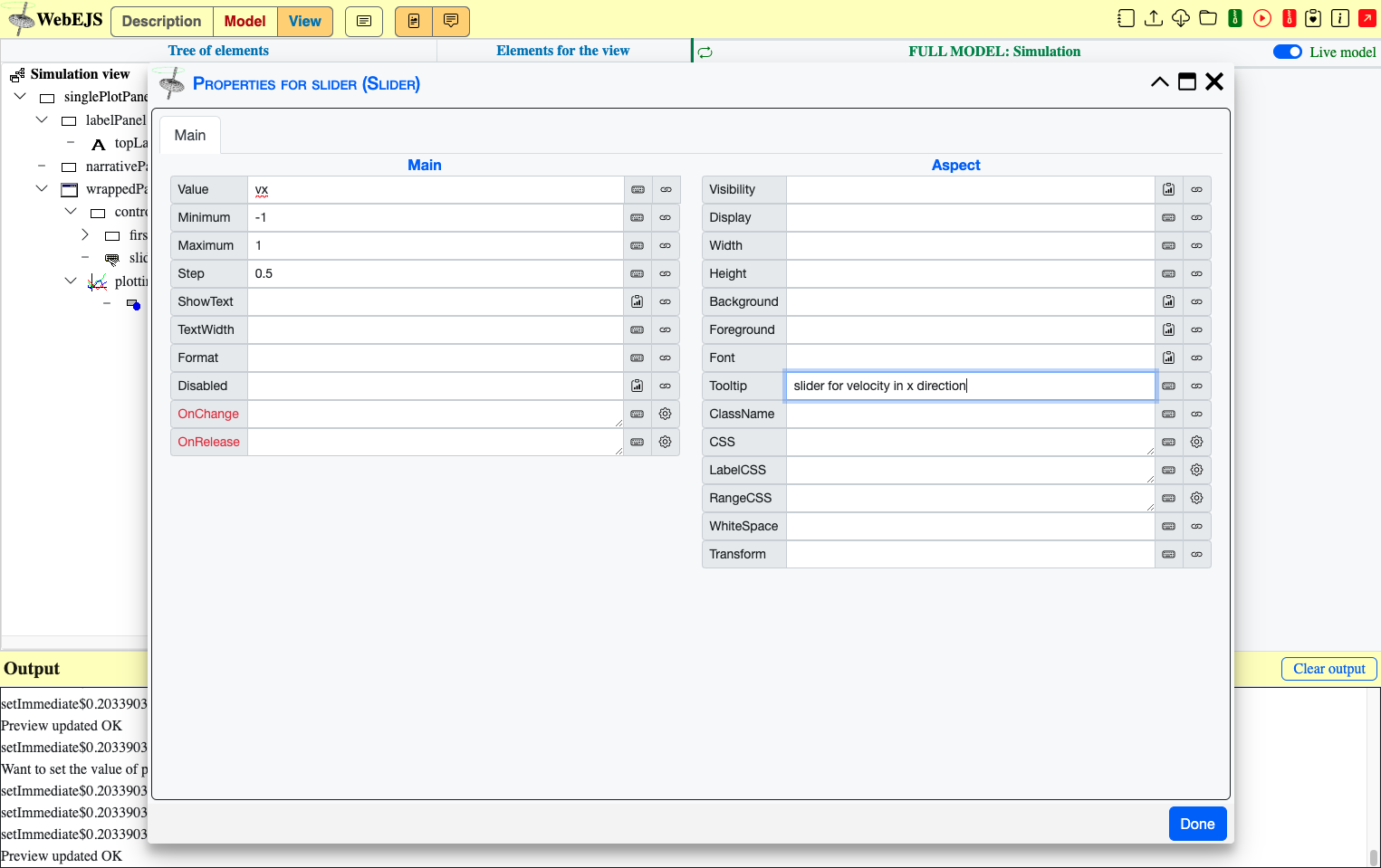Click the red arrow fullscreen icon
Image resolution: width=1381 pixels, height=868 pixels.
pos(1367,18)
